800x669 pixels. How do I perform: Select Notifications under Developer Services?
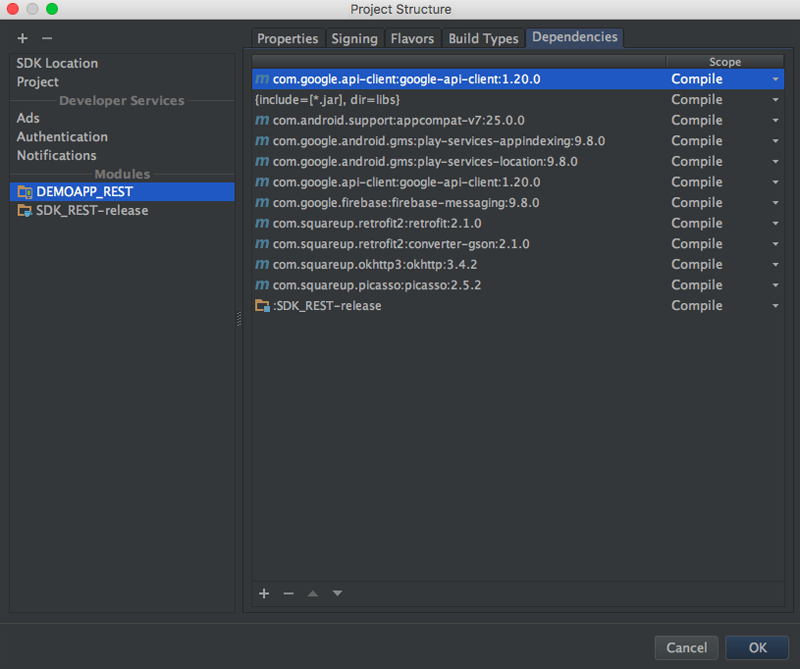(x=57, y=155)
